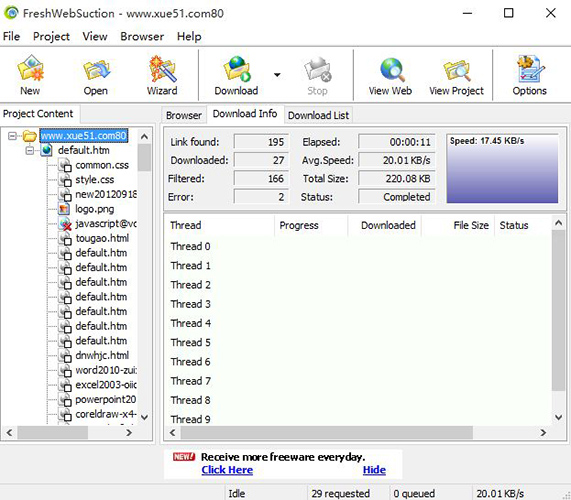Select the Thread 9 row
This screenshot has width=571, height=500.
pos(359,419)
